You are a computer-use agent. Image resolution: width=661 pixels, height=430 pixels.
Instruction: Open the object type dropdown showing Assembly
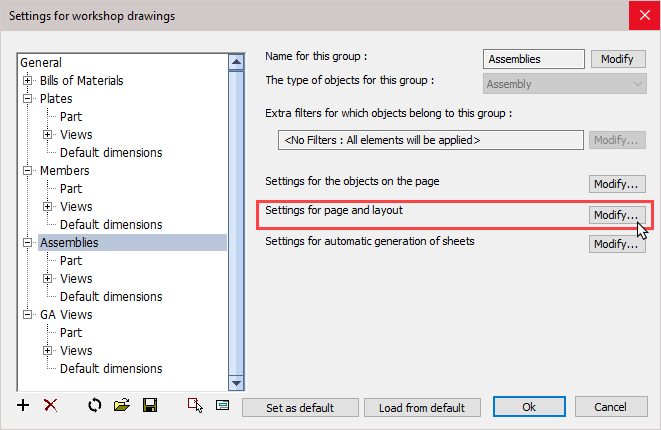565,85
